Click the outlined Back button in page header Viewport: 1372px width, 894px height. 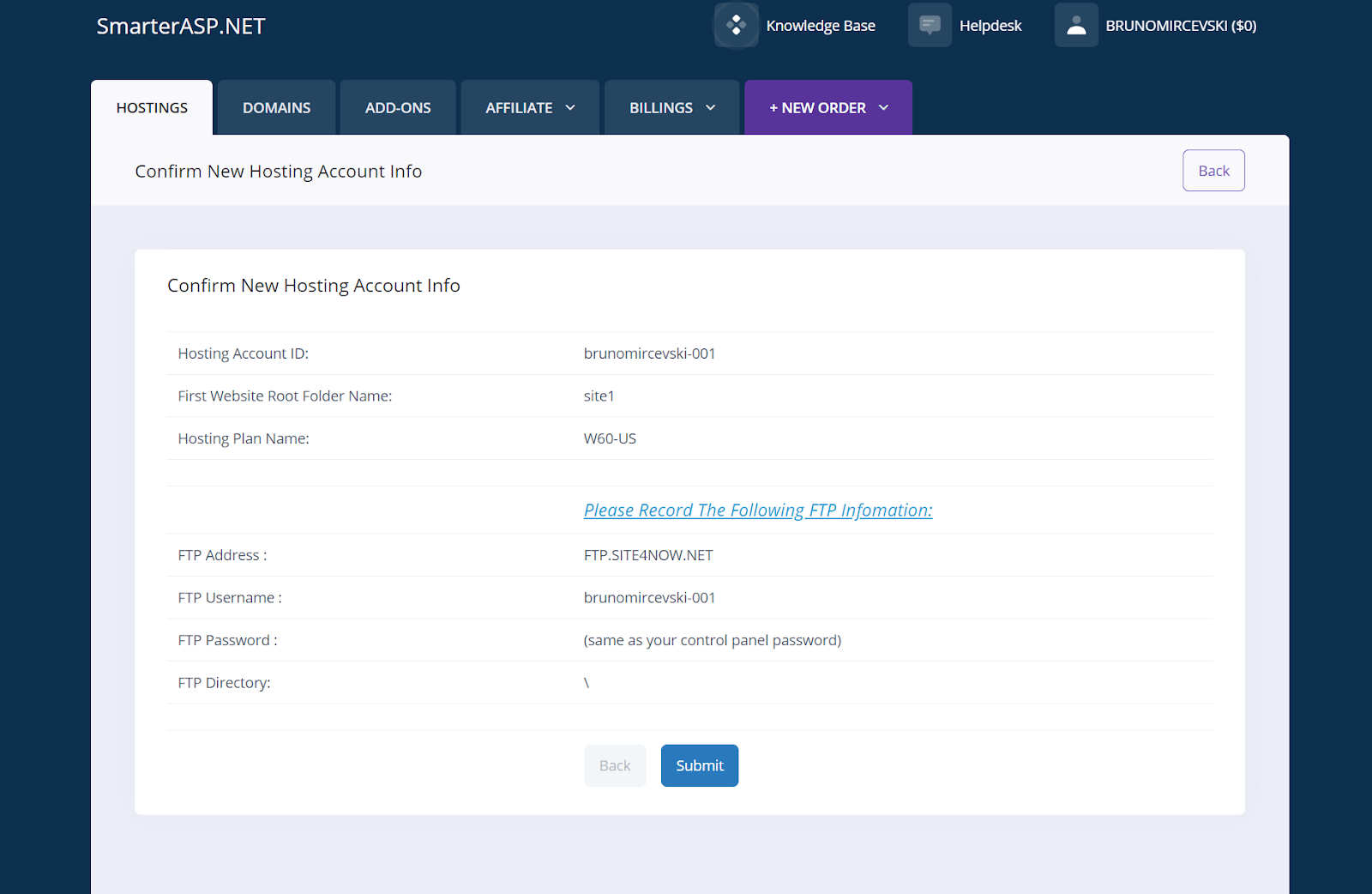click(1213, 171)
